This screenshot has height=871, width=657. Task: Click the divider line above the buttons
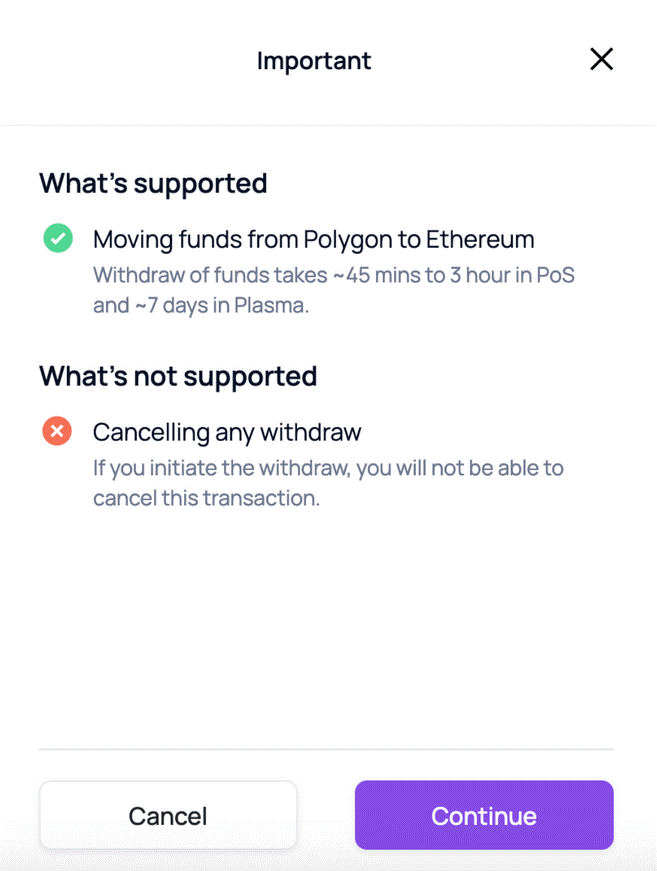coord(326,749)
